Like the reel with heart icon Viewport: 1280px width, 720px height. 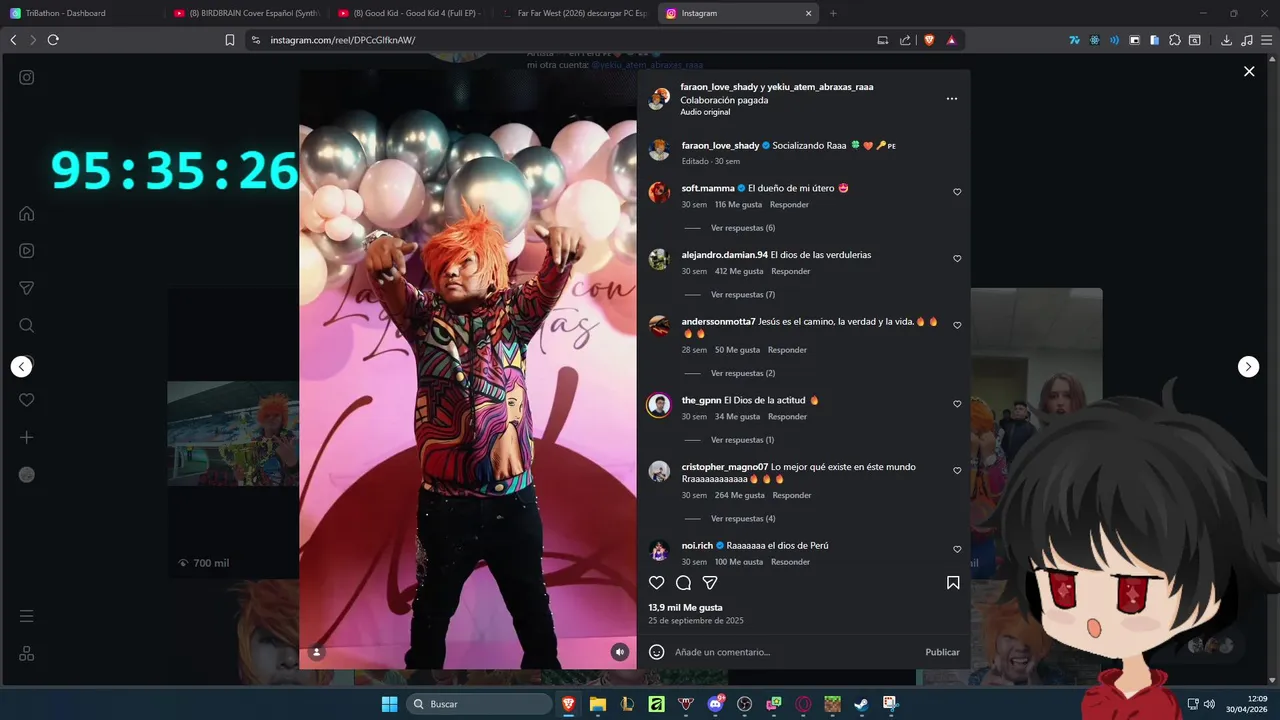pos(657,583)
